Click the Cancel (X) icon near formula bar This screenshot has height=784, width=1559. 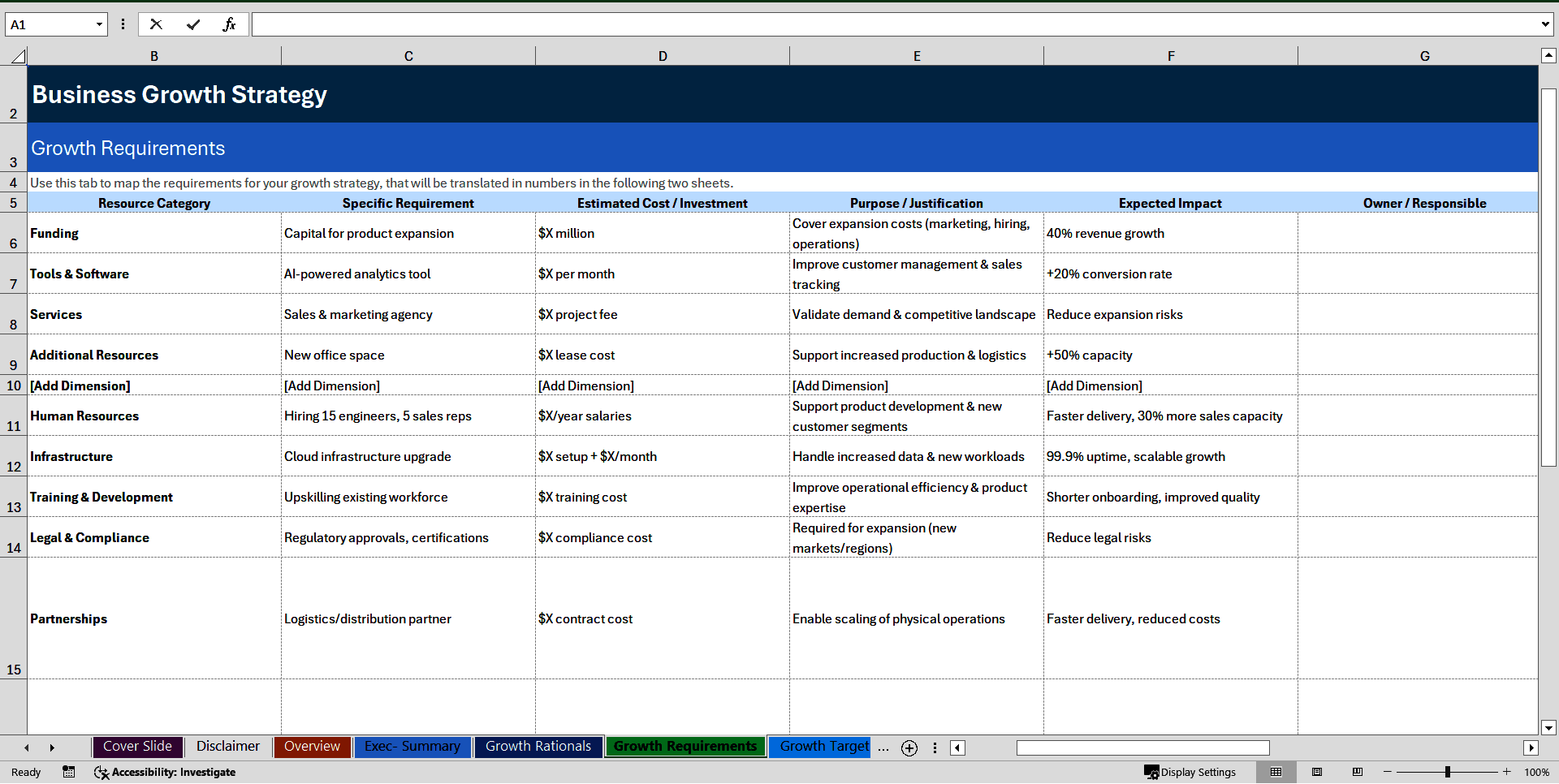[x=156, y=24]
